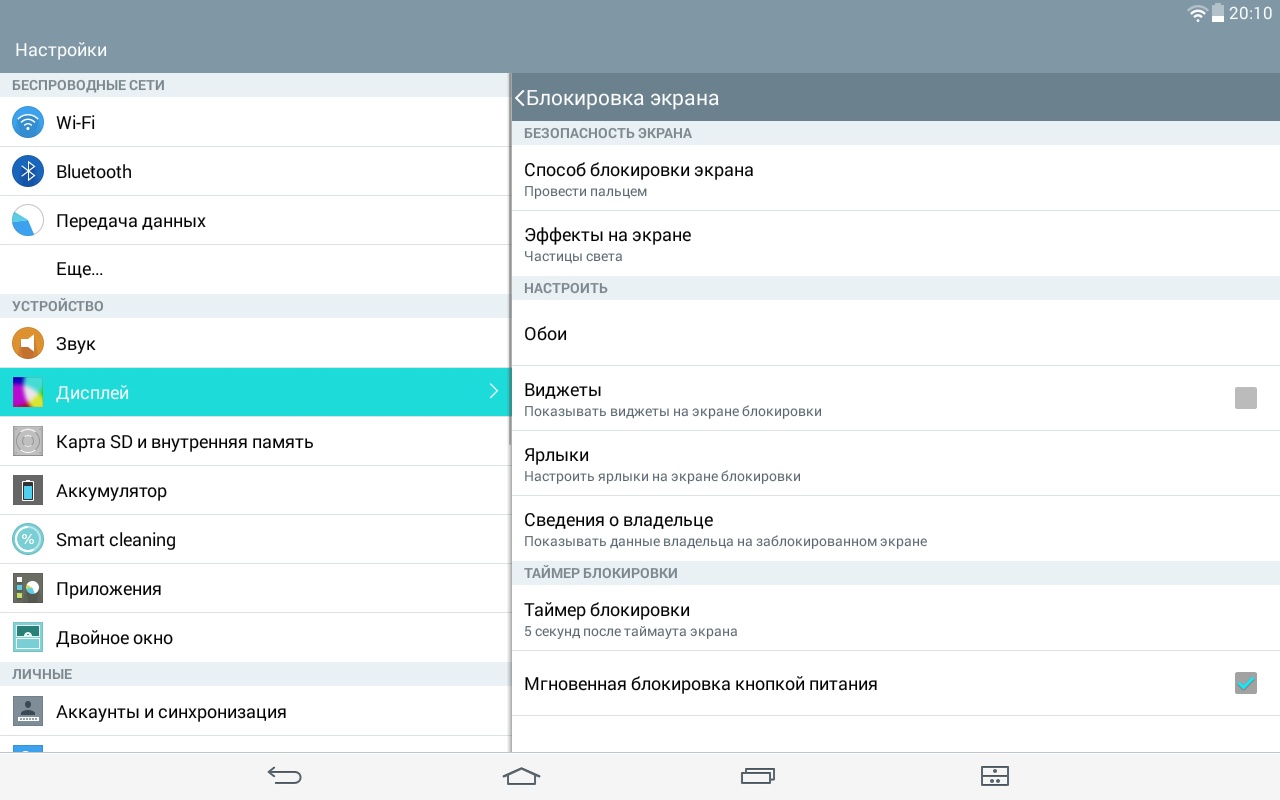Uncheck instant lock by power button checkbox
Viewport: 1280px width, 800px height.
(x=1245, y=684)
